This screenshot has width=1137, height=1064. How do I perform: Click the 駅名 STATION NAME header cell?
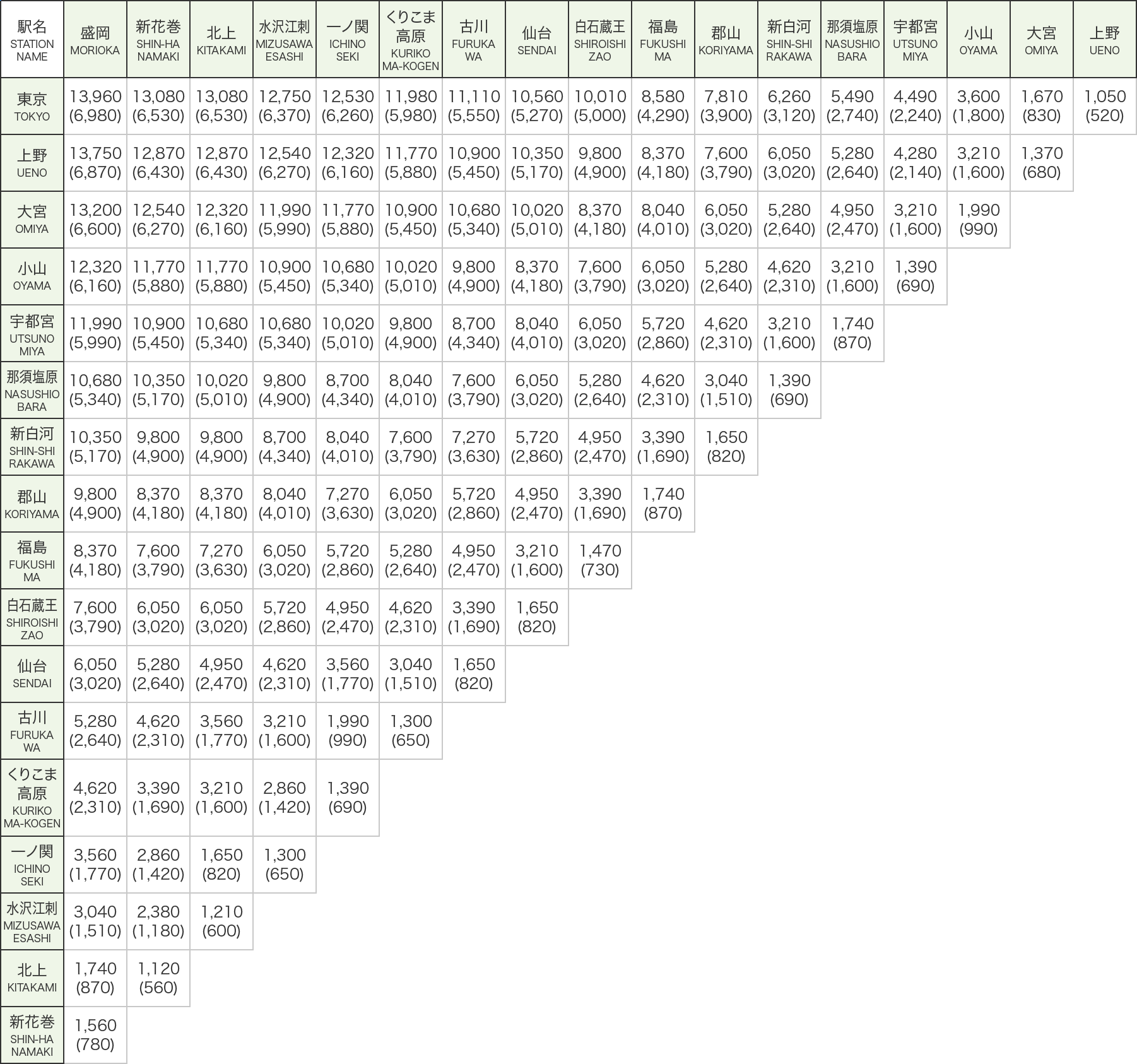(32, 39)
